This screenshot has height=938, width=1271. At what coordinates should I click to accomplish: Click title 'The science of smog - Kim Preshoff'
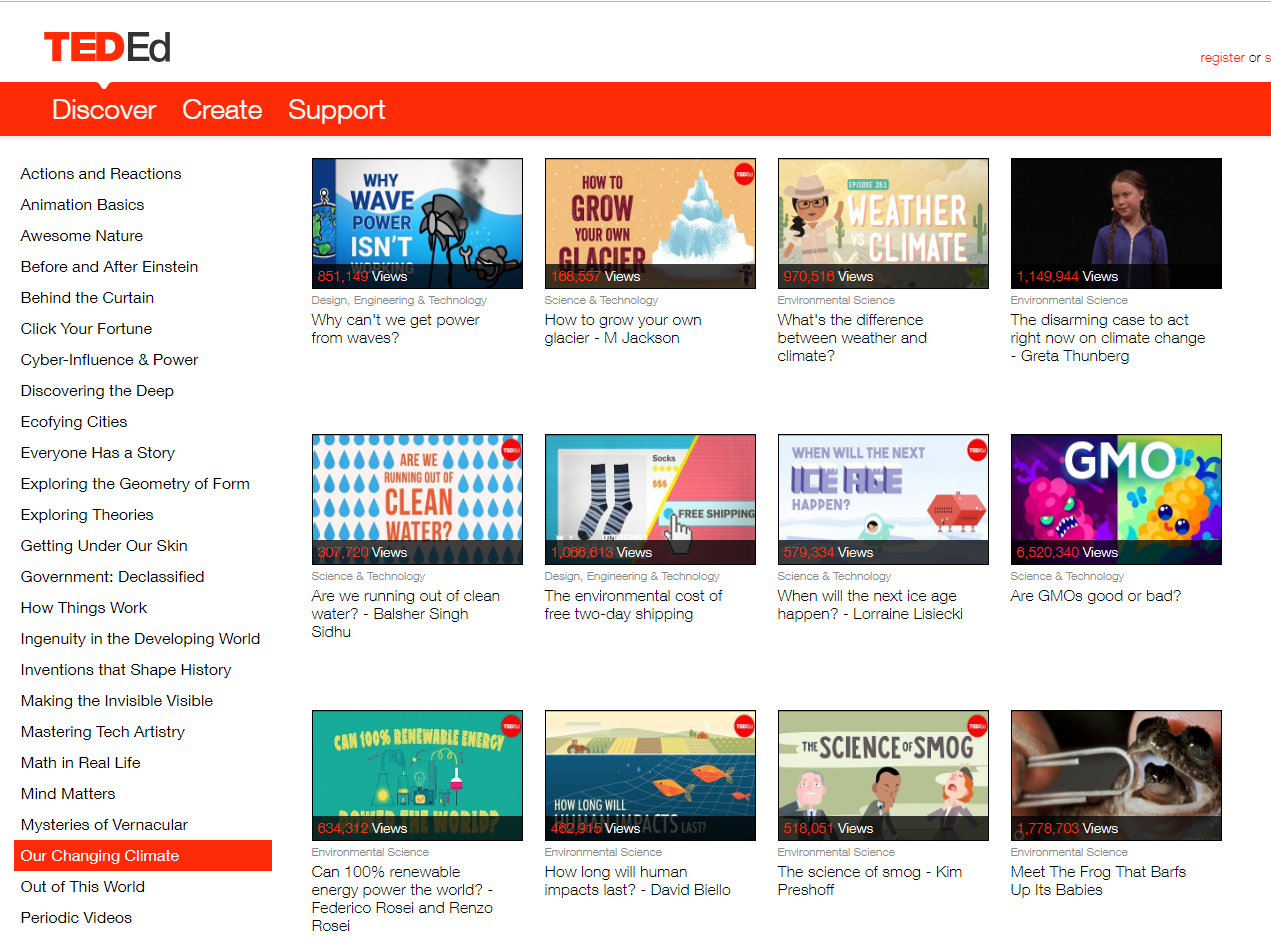coord(870,881)
